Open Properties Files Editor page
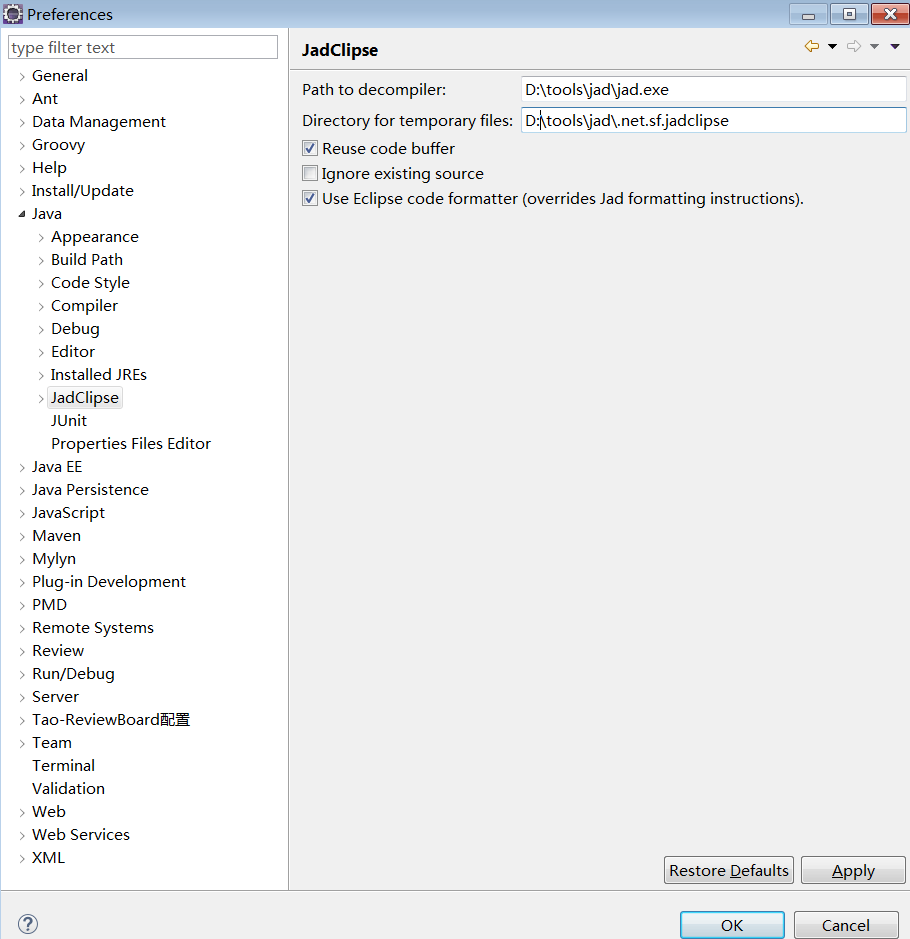910x939 pixels. (131, 444)
